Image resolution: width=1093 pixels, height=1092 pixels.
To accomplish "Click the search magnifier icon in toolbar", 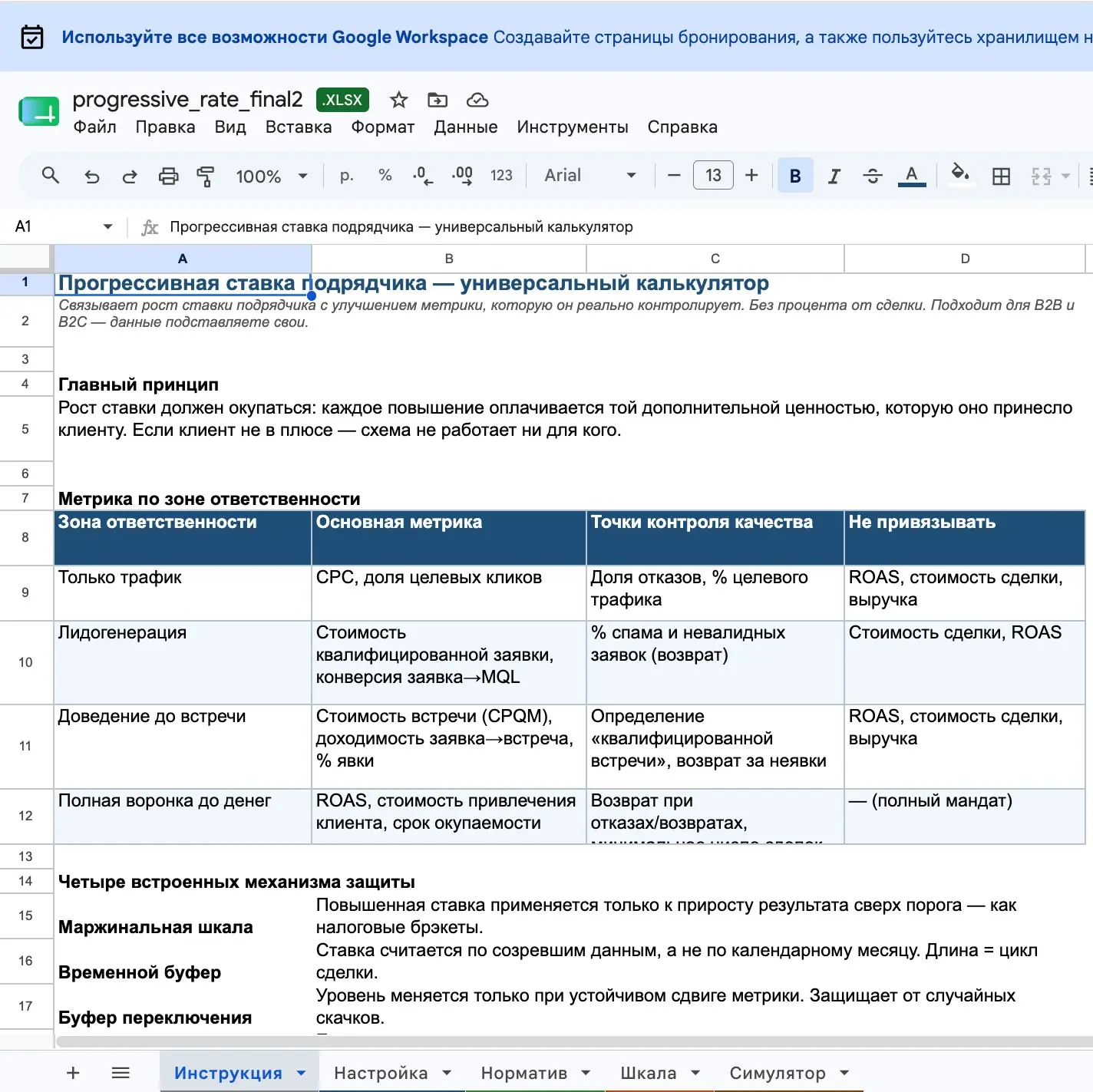I will click(51, 176).
